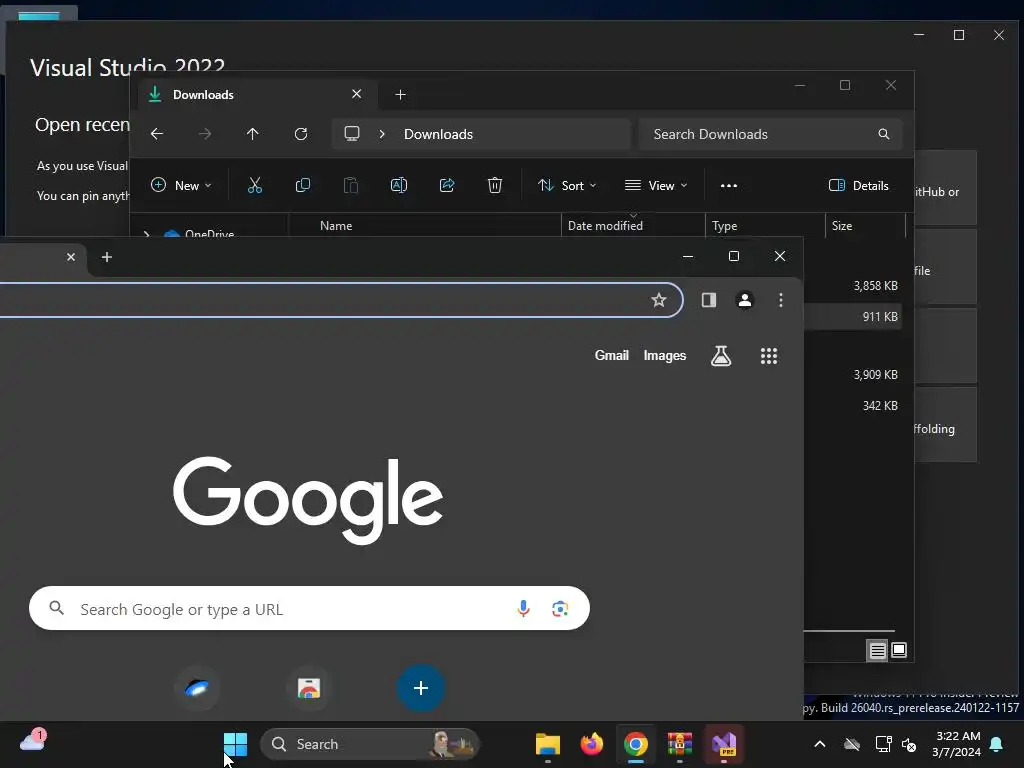Viewport: 1024px width, 768px height.
Task: Select the 3,909 KB file row
Action: point(853,374)
